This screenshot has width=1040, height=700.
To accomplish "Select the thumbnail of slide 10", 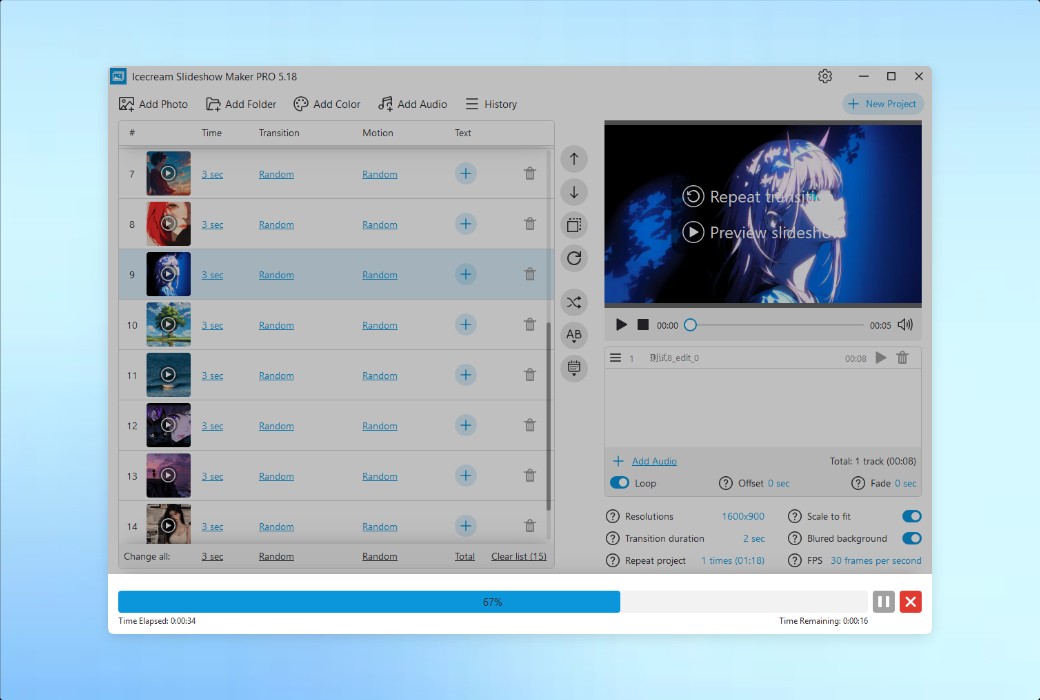I will pos(168,324).
